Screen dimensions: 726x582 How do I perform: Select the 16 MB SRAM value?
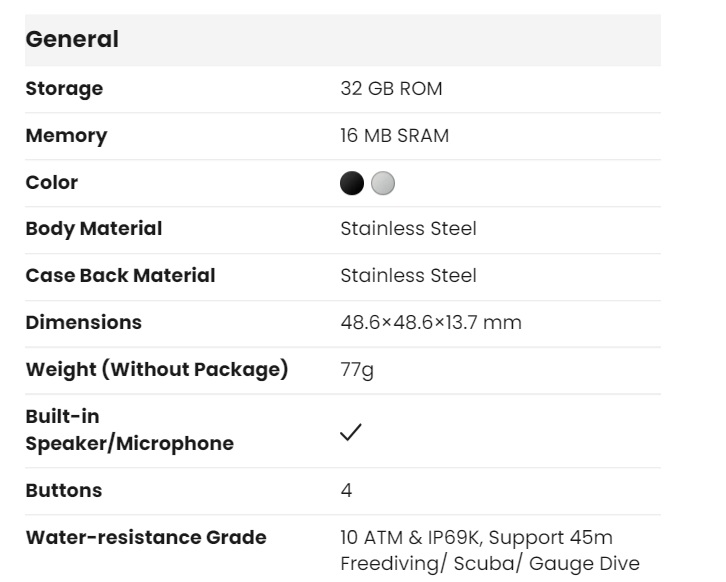pos(394,136)
